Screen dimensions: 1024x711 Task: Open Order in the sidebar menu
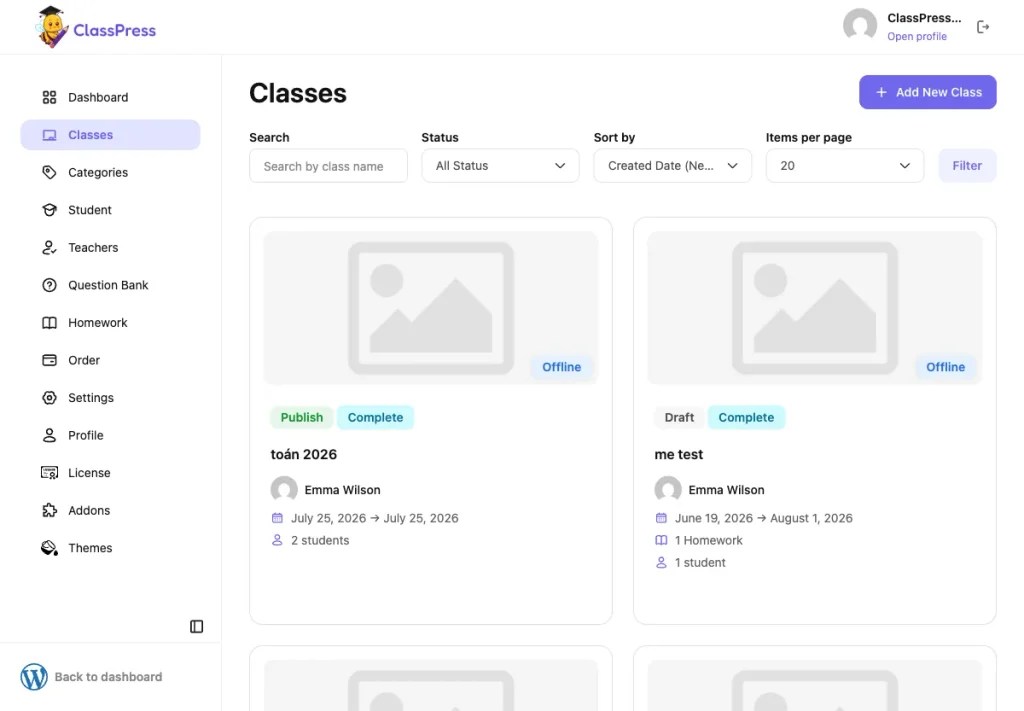coord(110,360)
